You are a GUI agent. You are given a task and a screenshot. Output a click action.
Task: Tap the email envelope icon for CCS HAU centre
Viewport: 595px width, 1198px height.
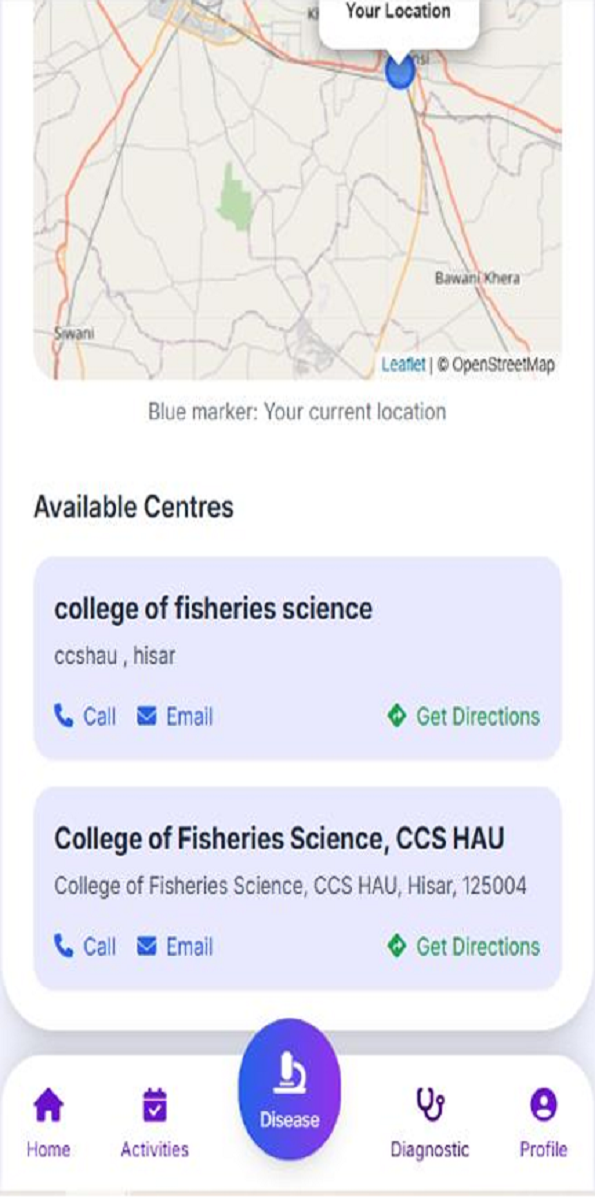pyautogui.click(x=146, y=946)
